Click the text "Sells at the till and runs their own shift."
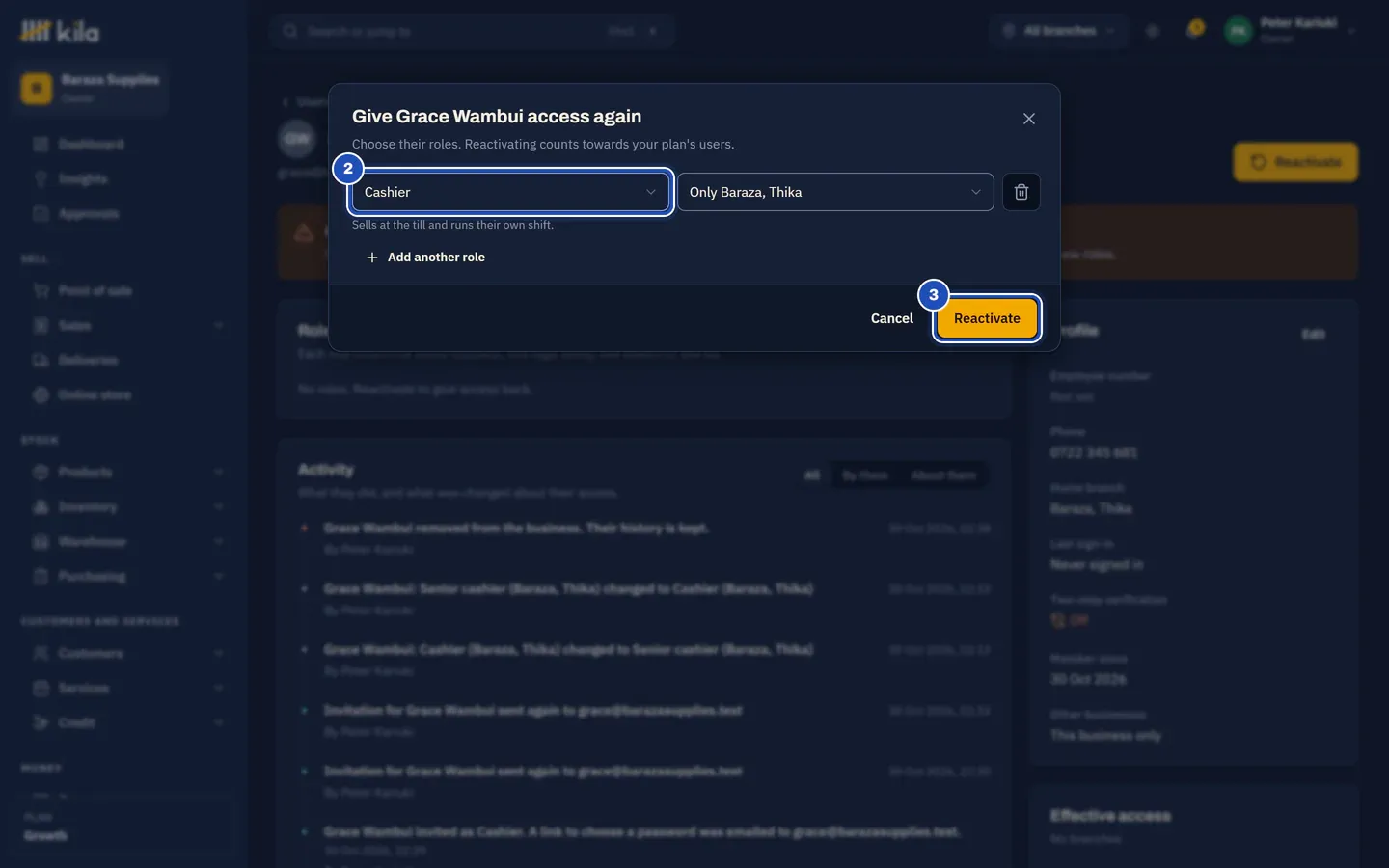1389x868 pixels. pos(452,225)
